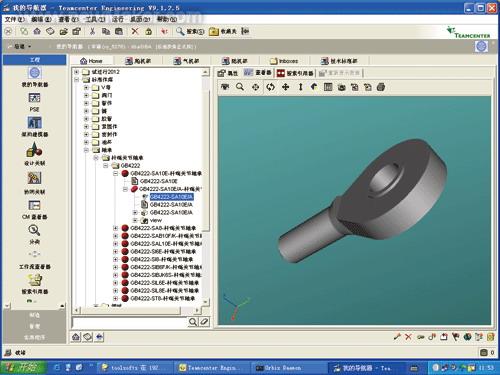Click the Search (S) toolbar button
Image resolution: width=500 pixels, height=375 pixels.
(190, 31)
